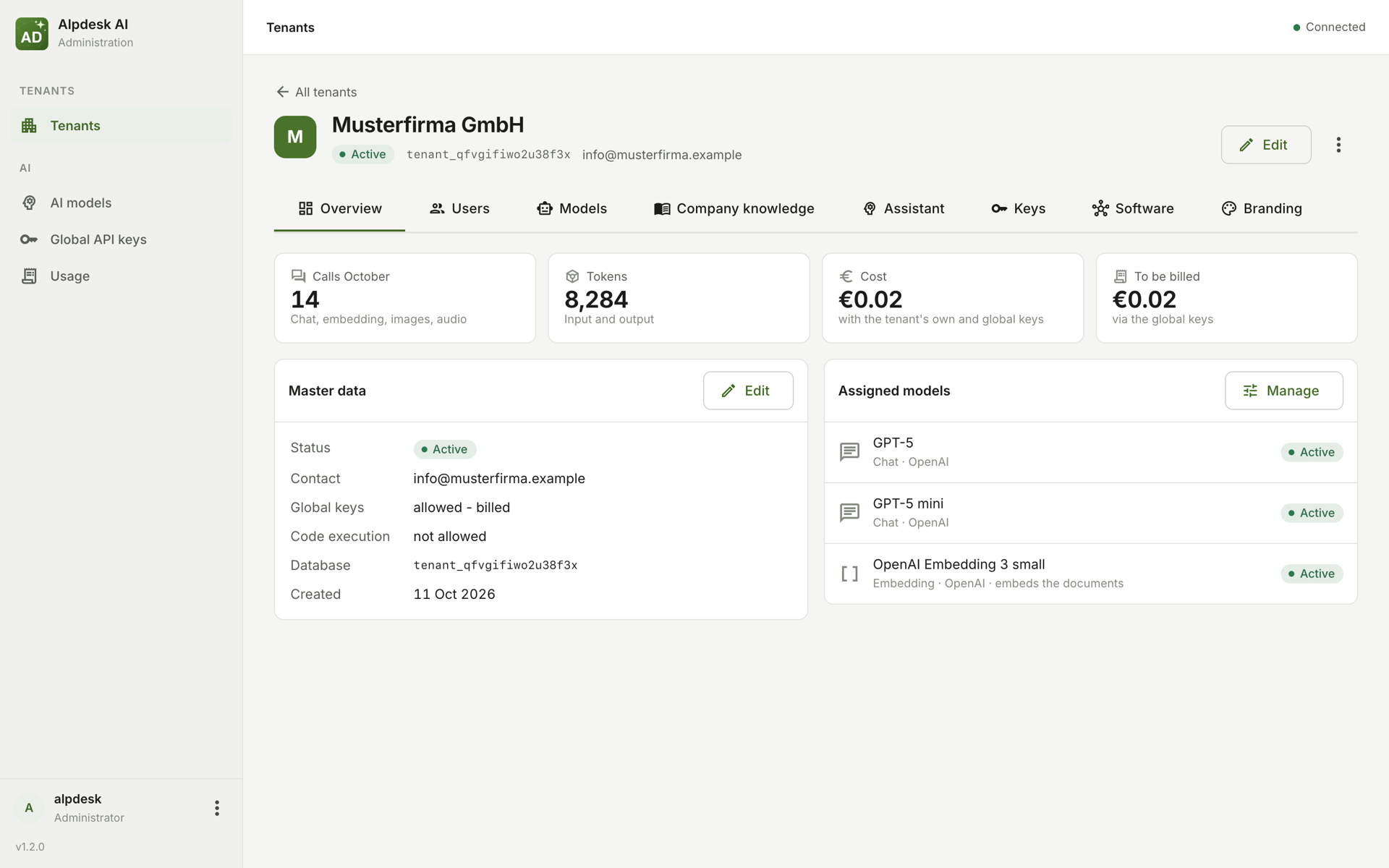The width and height of the screenshot is (1389, 868).
Task: Click the Contact email value
Action: click(499, 479)
